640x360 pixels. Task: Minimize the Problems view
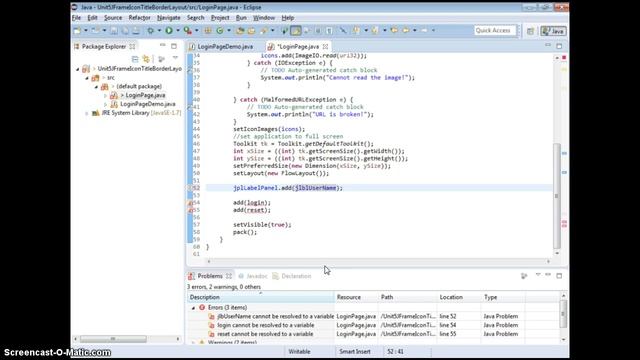click(548, 275)
